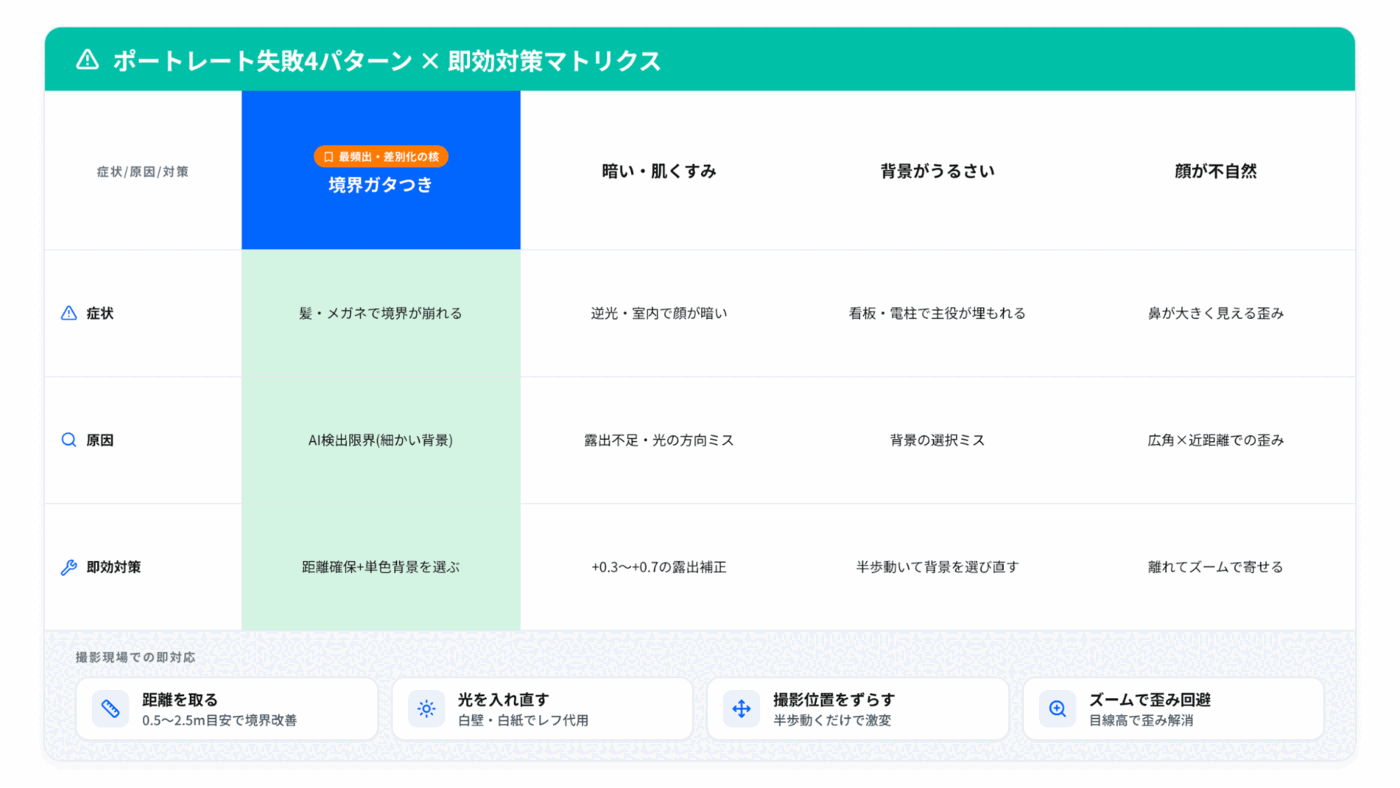Click the cell 逆光・室内で顔が暗い
The width and height of the screenshot is (1400, 788).
[x=659, y=313]
